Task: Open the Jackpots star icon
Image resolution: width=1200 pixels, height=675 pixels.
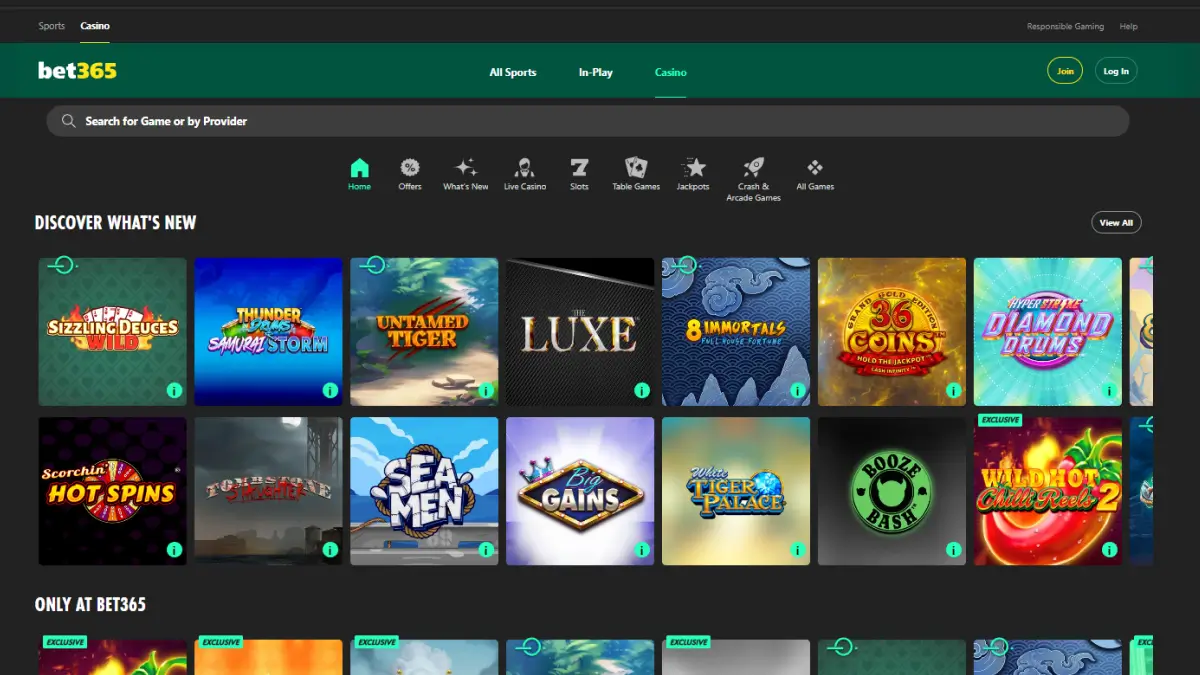Action: pyautogui.click(x=693, y=168)
